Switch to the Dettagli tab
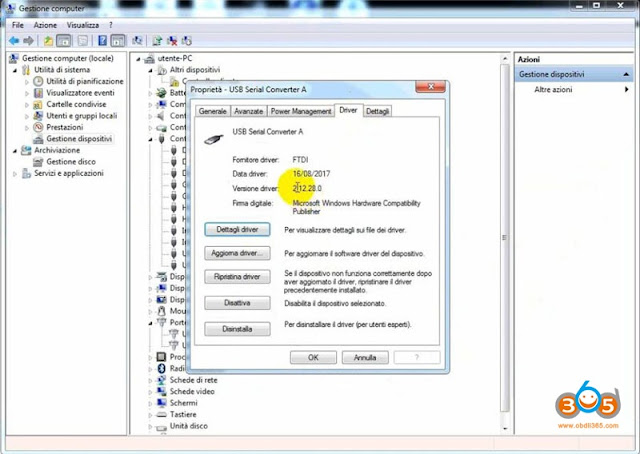The image size is (640, 454). click(x=378, y=111)
